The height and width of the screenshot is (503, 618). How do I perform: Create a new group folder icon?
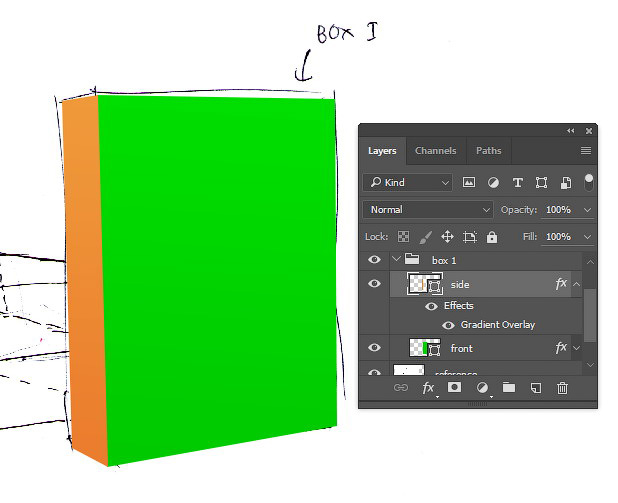click(509, 387)
